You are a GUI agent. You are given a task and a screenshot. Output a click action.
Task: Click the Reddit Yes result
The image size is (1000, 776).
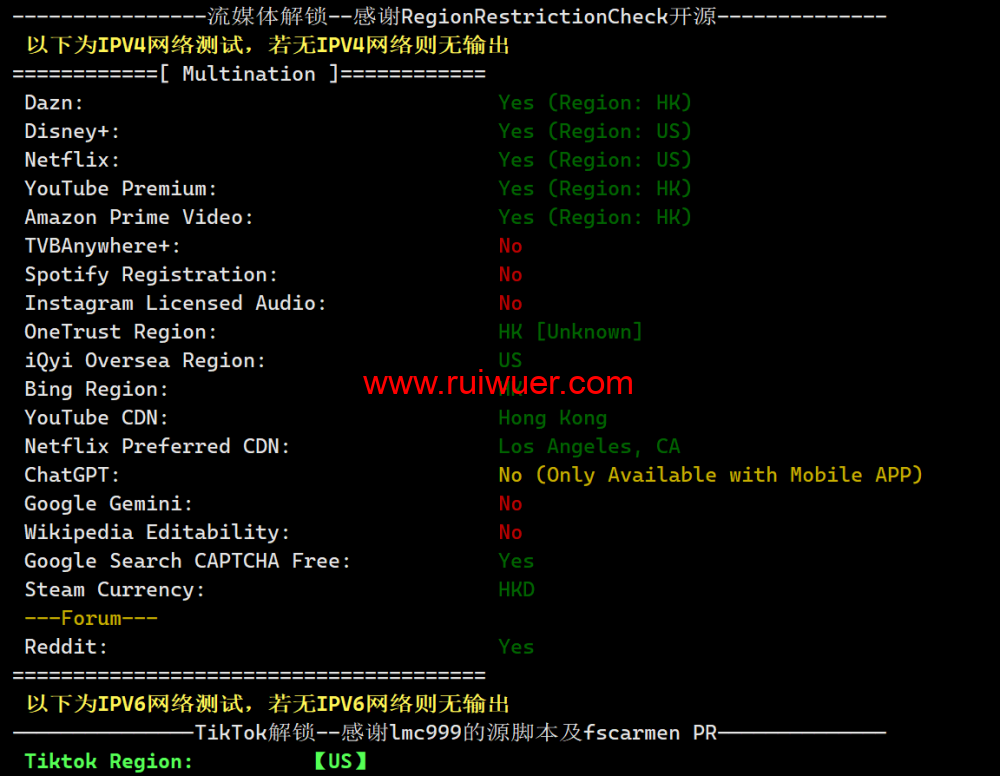pos(516,647)
